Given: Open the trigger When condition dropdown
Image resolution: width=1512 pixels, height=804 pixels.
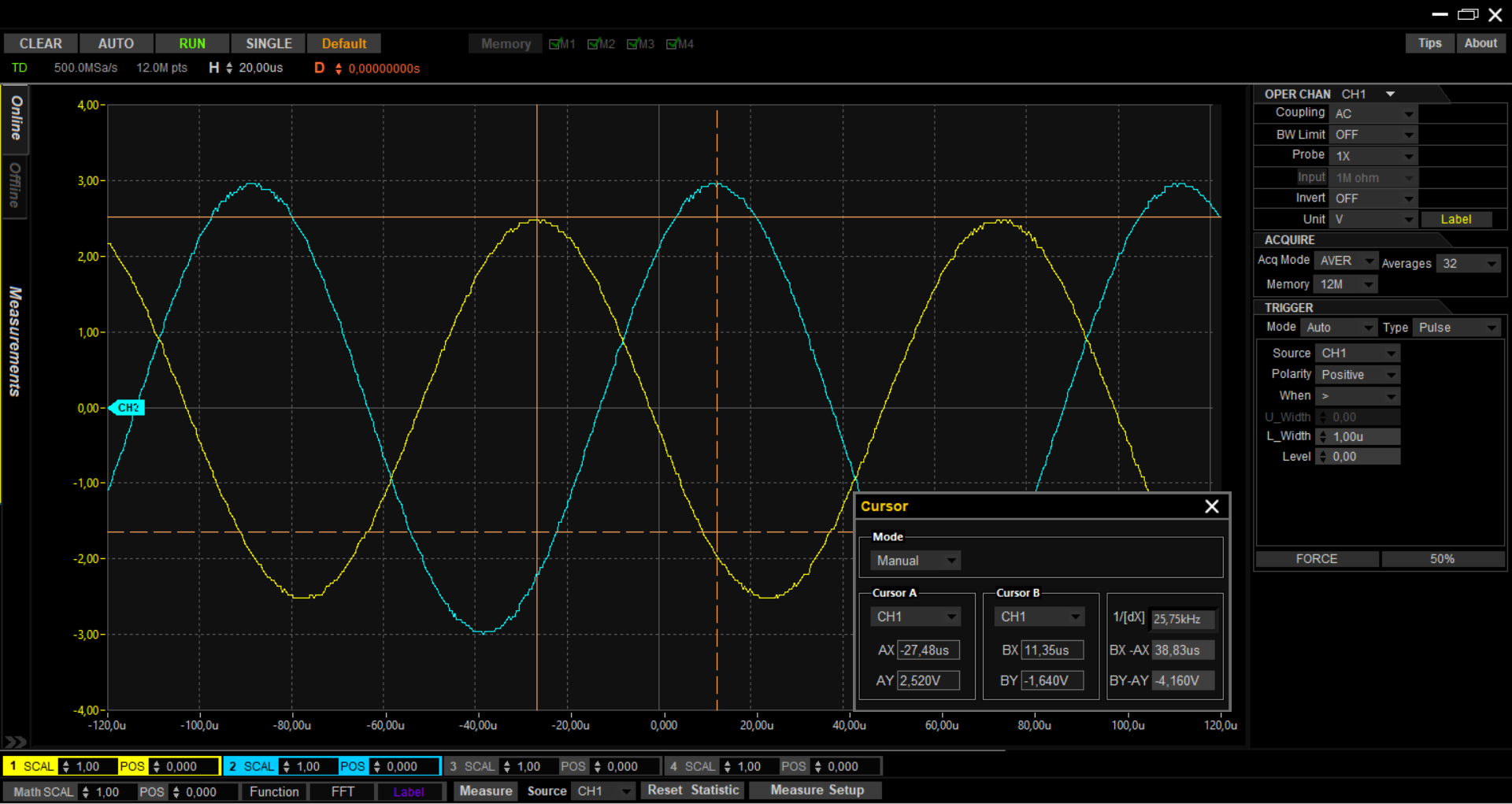Looking at the screenshot, I should point(1358,396).
